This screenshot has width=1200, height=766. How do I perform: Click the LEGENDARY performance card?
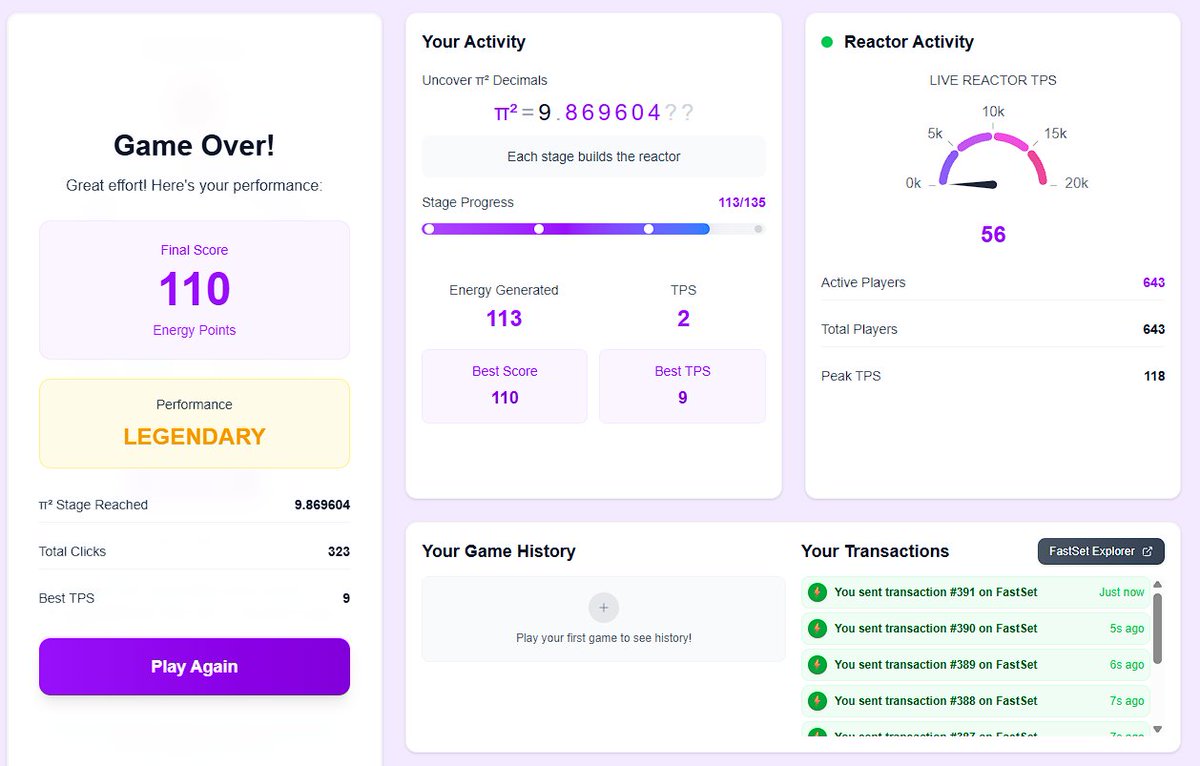pos(194,423)
